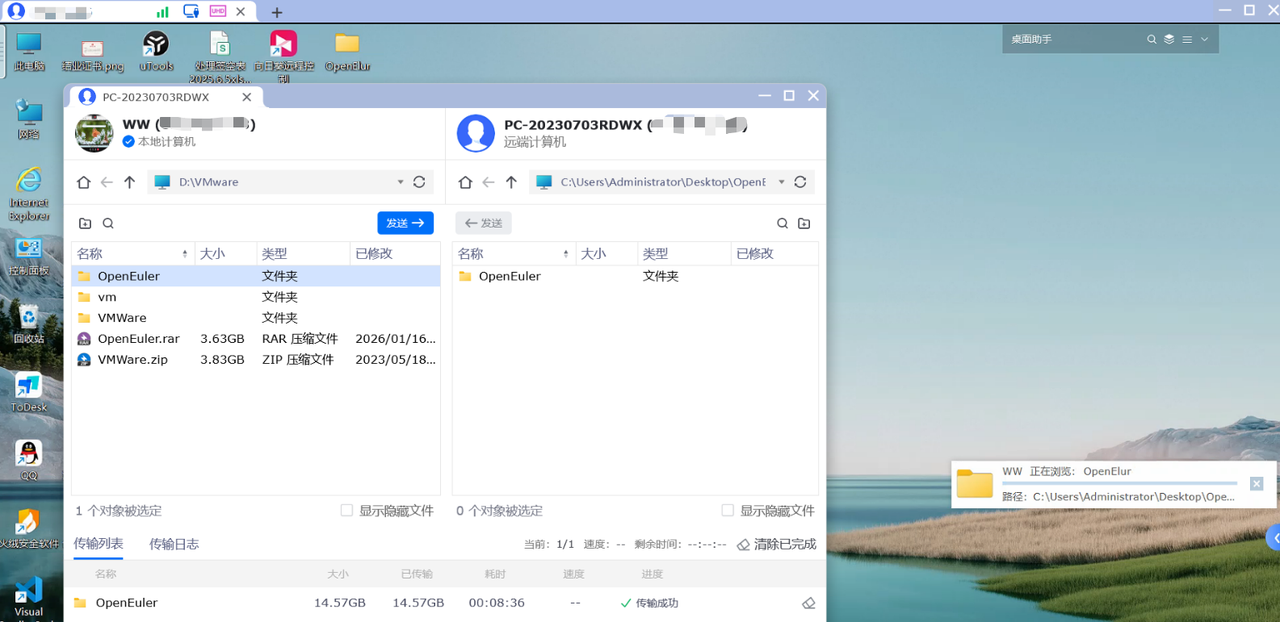
Task: Enable show hidden files for local panel
Action: click(x=347, y=510)
